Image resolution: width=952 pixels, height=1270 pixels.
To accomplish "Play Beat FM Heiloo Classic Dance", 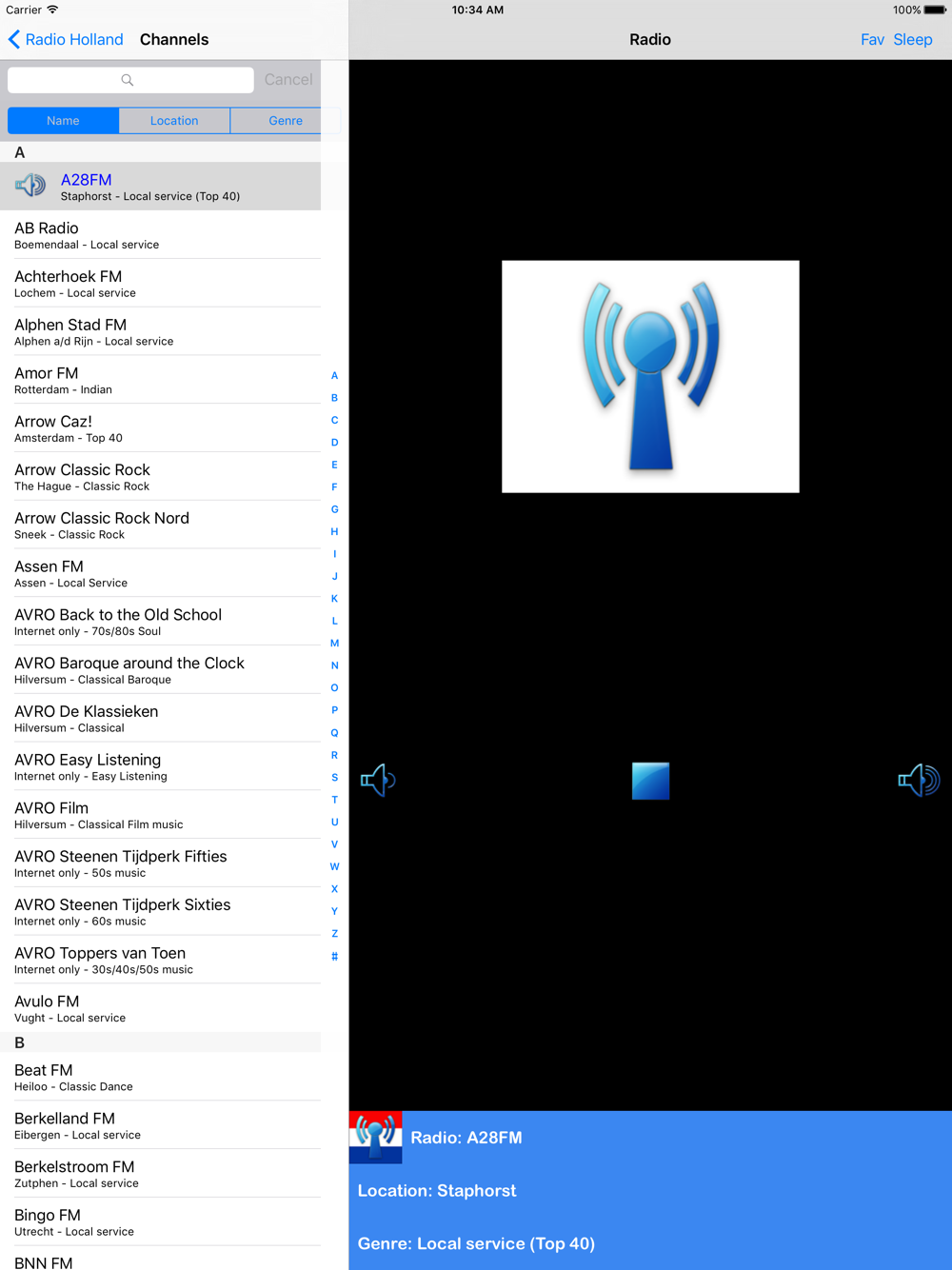I will pyautogui.click(x=160, y=1077).
